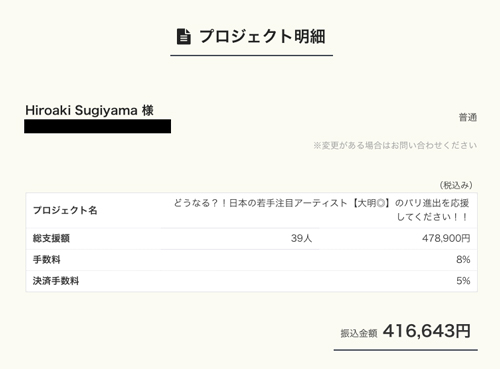Click the 5% payment fee value
Screen dimensions: 500x369
tap(463, 281)
